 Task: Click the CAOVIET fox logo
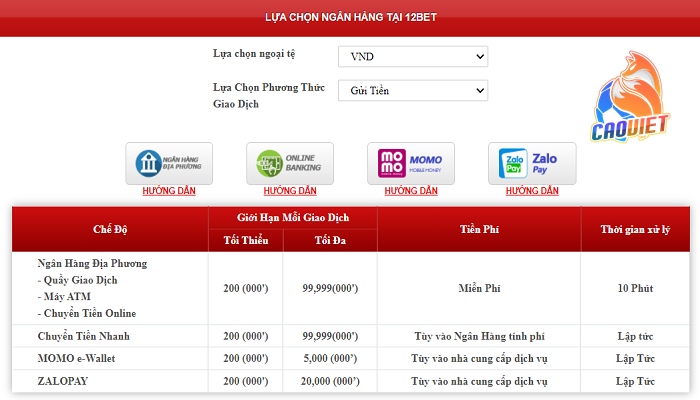[630, 97]
